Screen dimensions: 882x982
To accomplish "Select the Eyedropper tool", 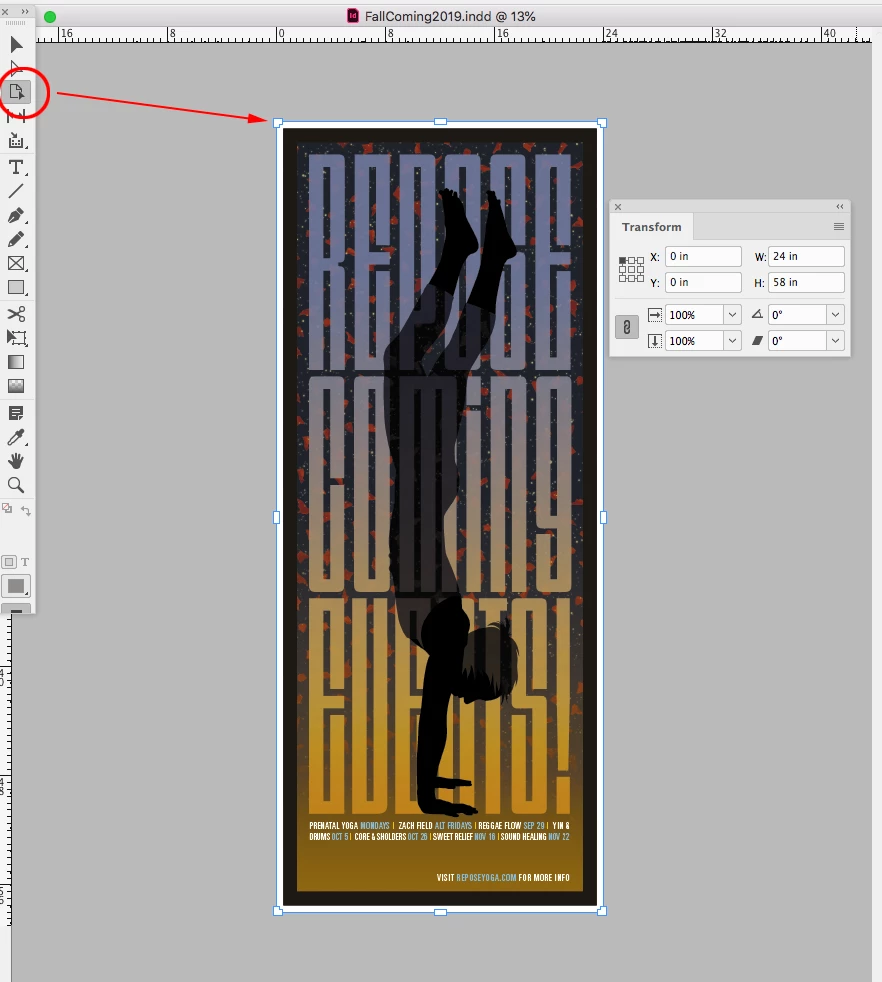I will (16, 437).
